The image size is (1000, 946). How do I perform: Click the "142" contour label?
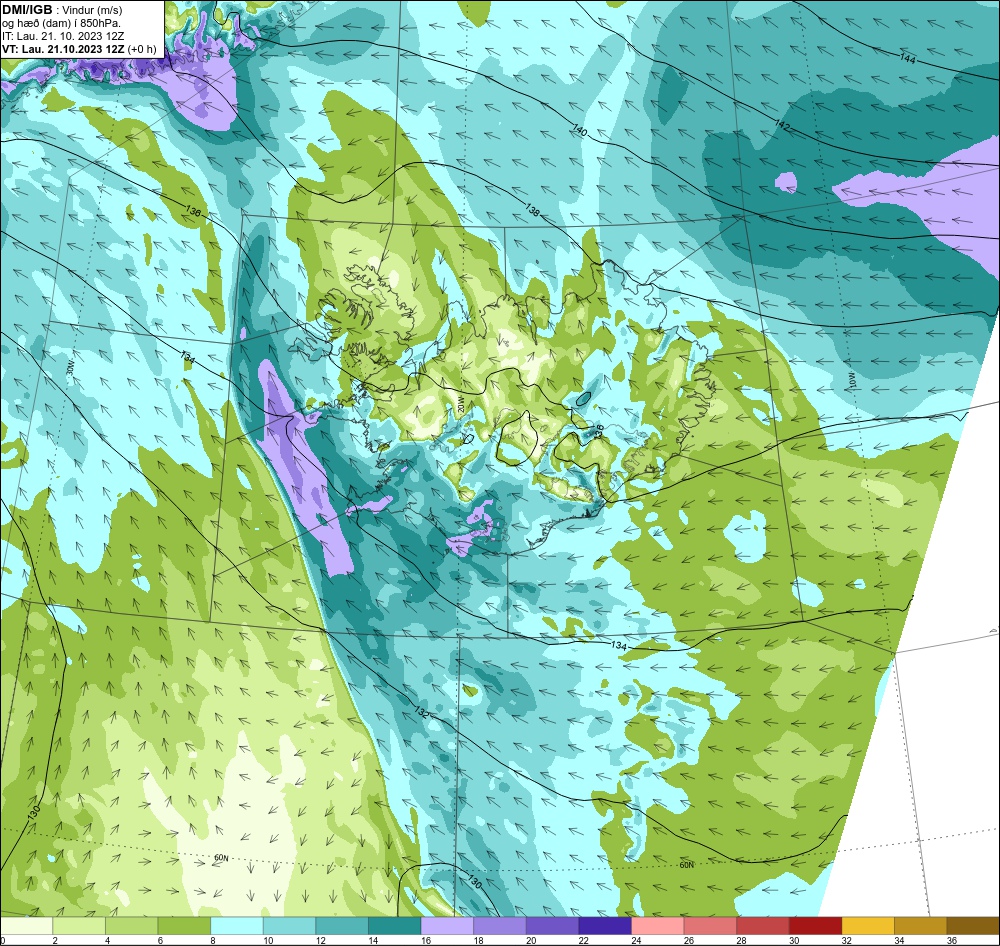(x=783, y=125)
